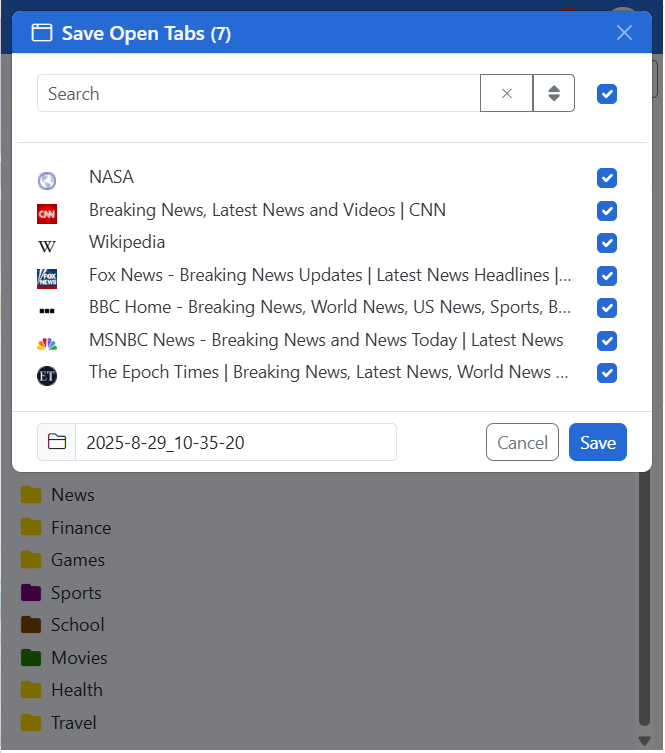Image resolution: width=665 pixels, height=753 pixels.
Task: Open the sort order dropdown beside search
Action: [554, 93]
